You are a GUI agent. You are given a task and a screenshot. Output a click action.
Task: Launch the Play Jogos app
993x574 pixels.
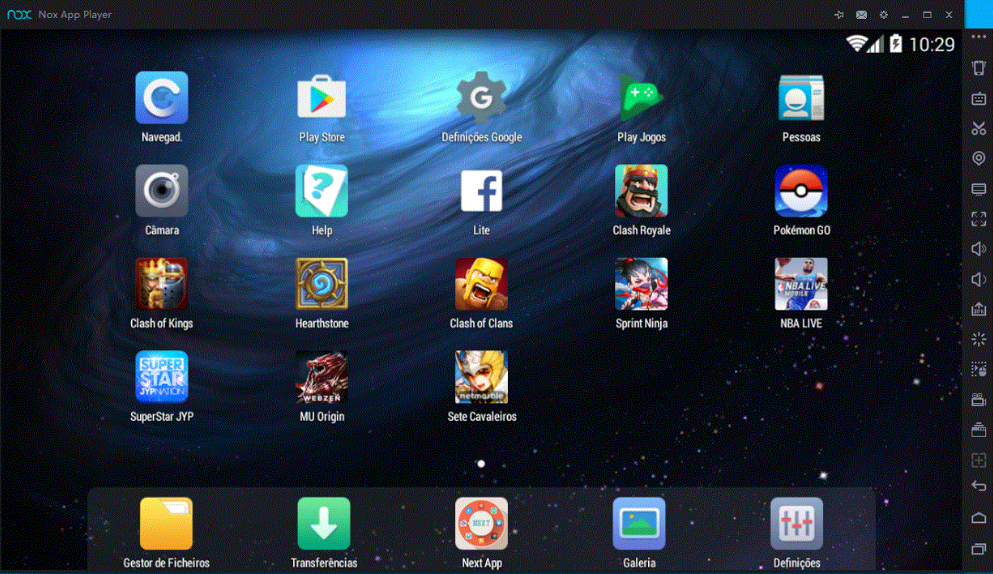click(x=641, y=98)
